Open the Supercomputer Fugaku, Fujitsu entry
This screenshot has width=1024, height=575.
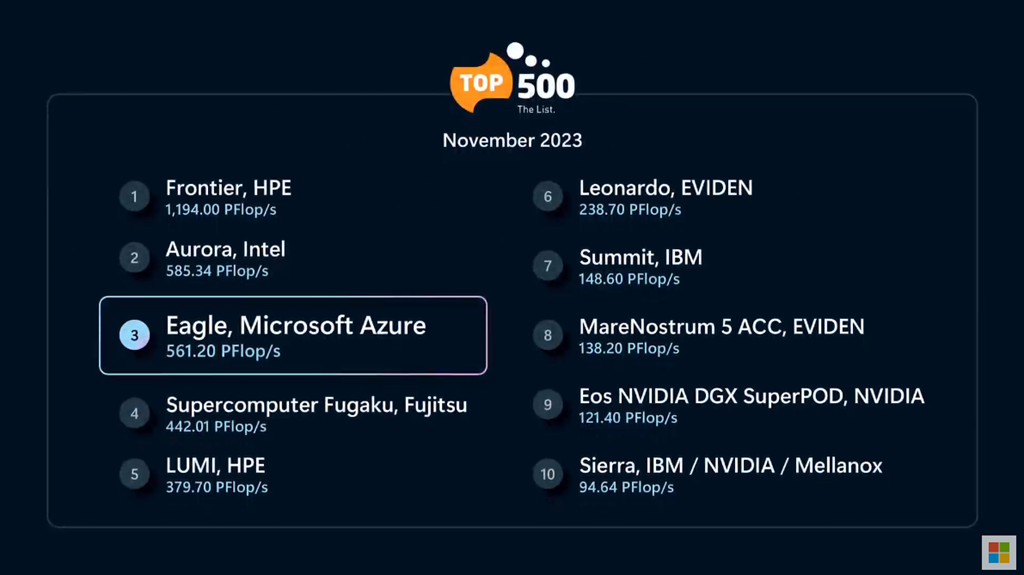pyautogui.click(x=316, y=405)
